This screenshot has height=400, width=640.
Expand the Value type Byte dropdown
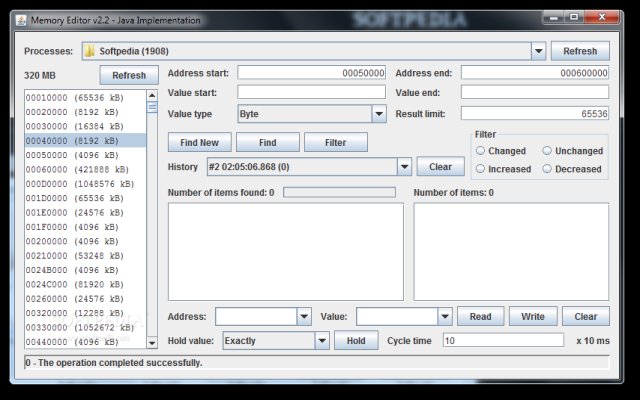click(x=379, y=114)
